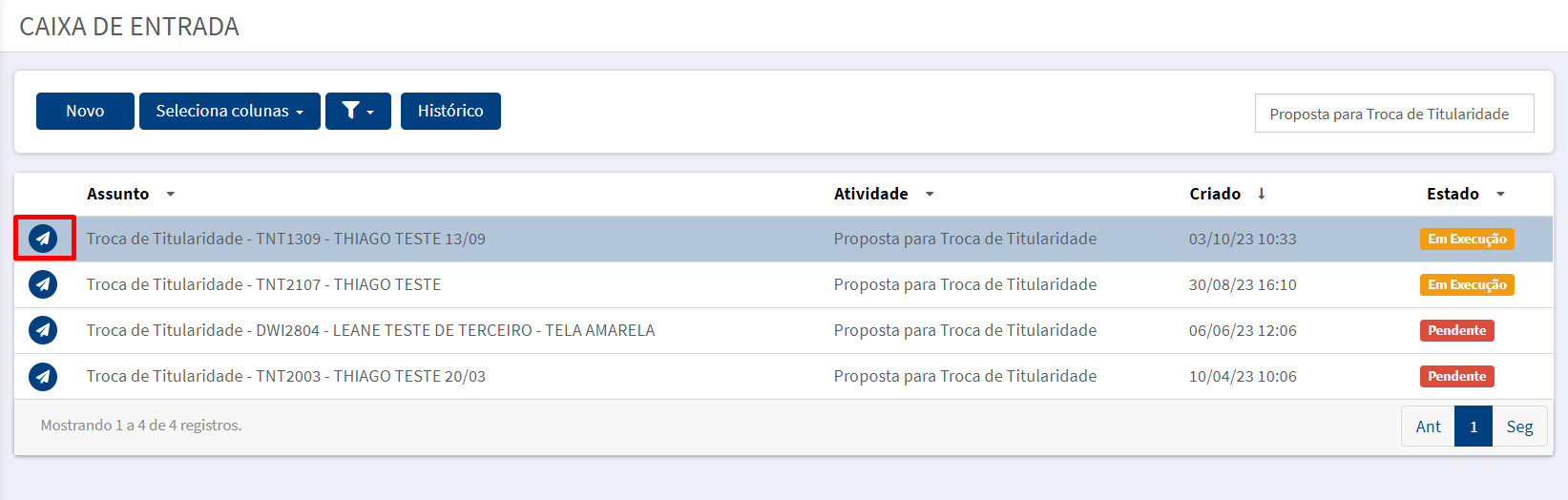The height and width of the screenshot is (500, 1568).
Task: Click send icon for TNT2003 row
Action: tap(43, 376)
